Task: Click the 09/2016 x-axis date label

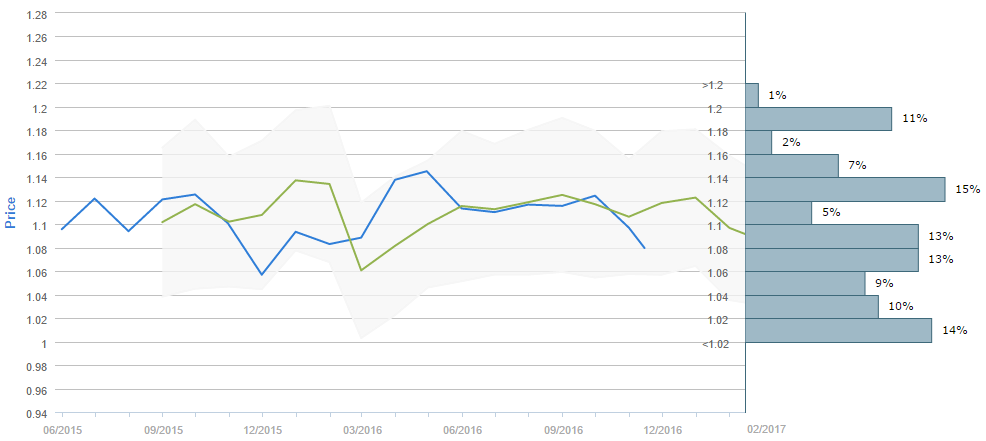Action: pyautogui.click(x=562, y=429)
